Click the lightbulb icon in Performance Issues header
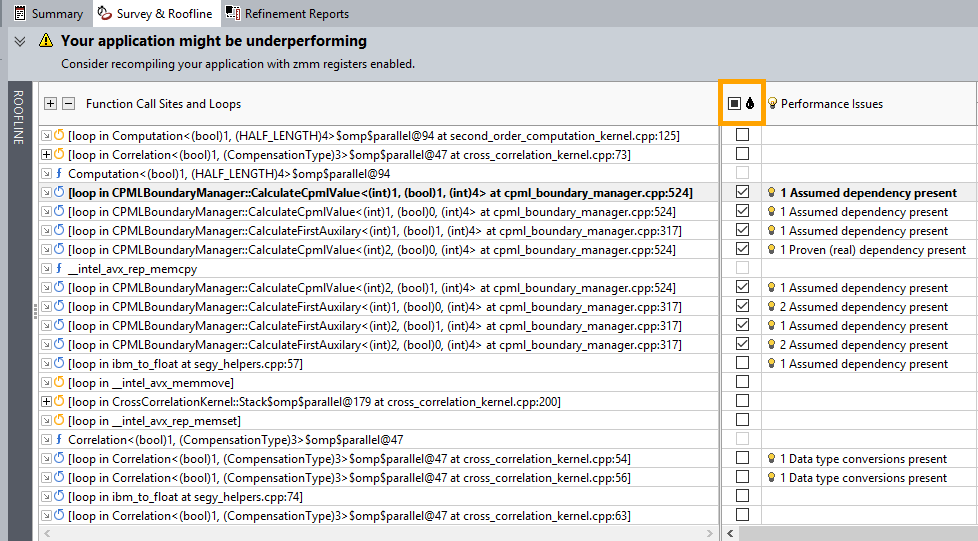The height and width of the screenshot is (541, 978). [x=772, y=103]
